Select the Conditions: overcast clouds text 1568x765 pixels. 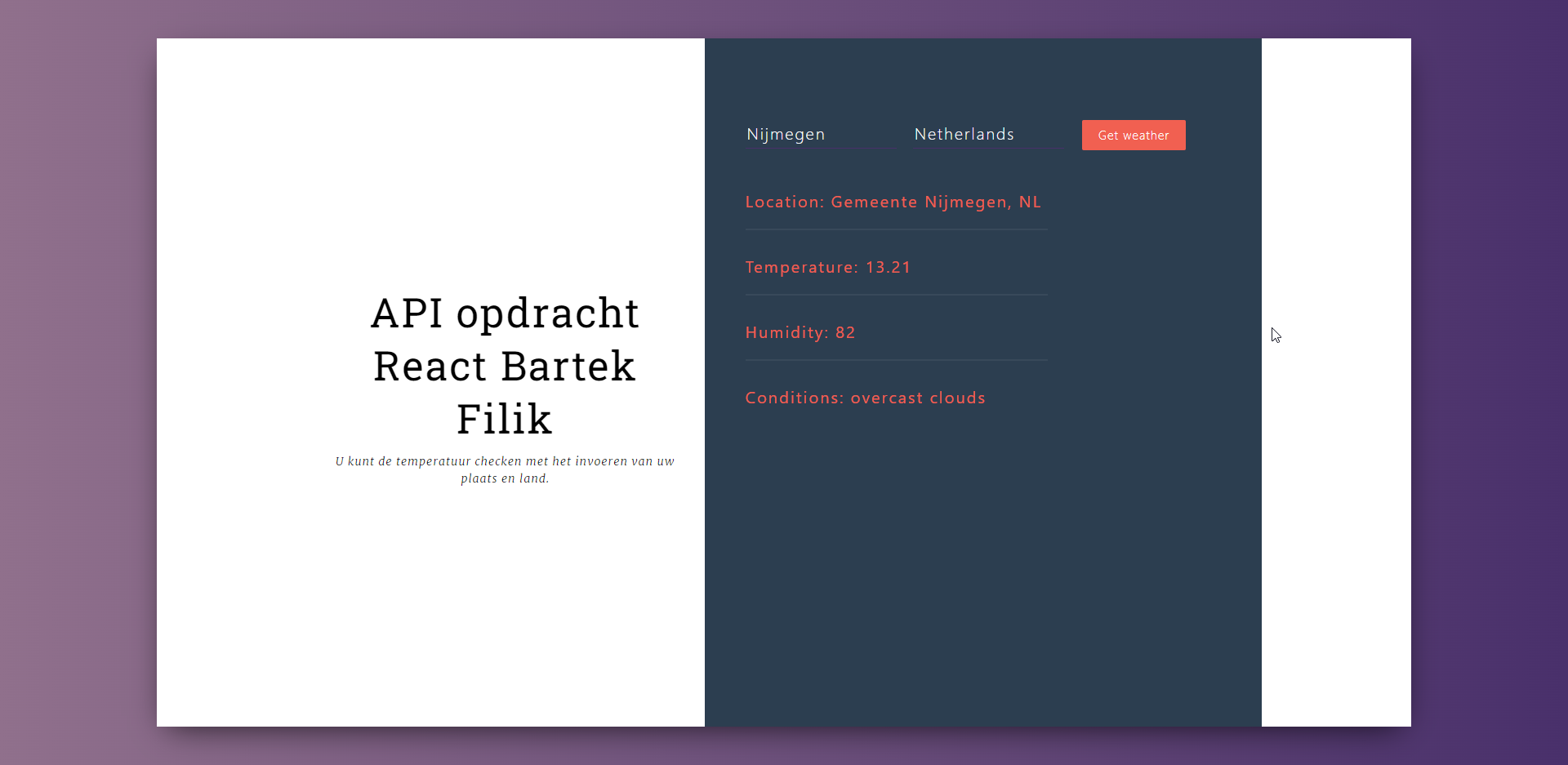coord(866,398)
